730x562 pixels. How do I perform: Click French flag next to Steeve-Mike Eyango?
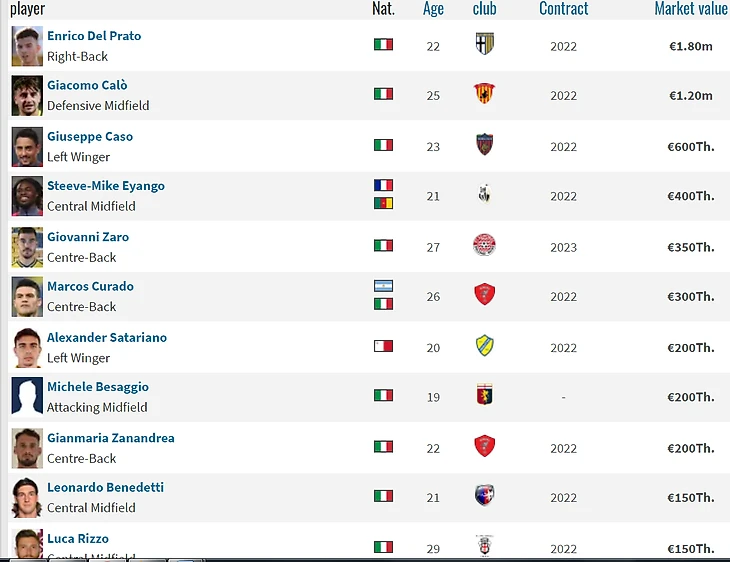(383, 185)
